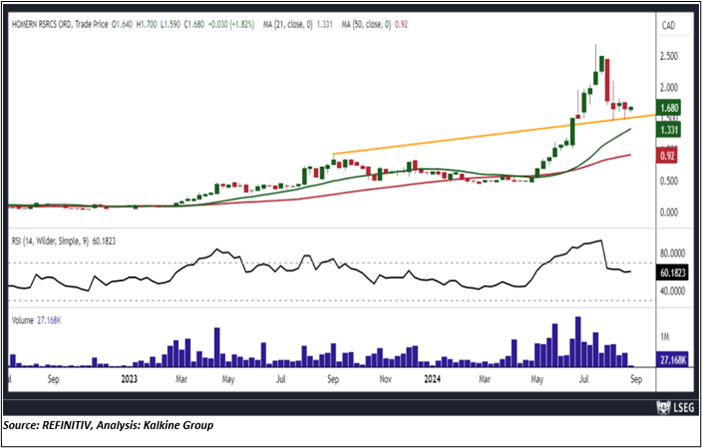Image resolution: width=702 pixels, height=448 pixels.
Task: Click the 80.0000 RSI axis label
Action: pos(672,253)
